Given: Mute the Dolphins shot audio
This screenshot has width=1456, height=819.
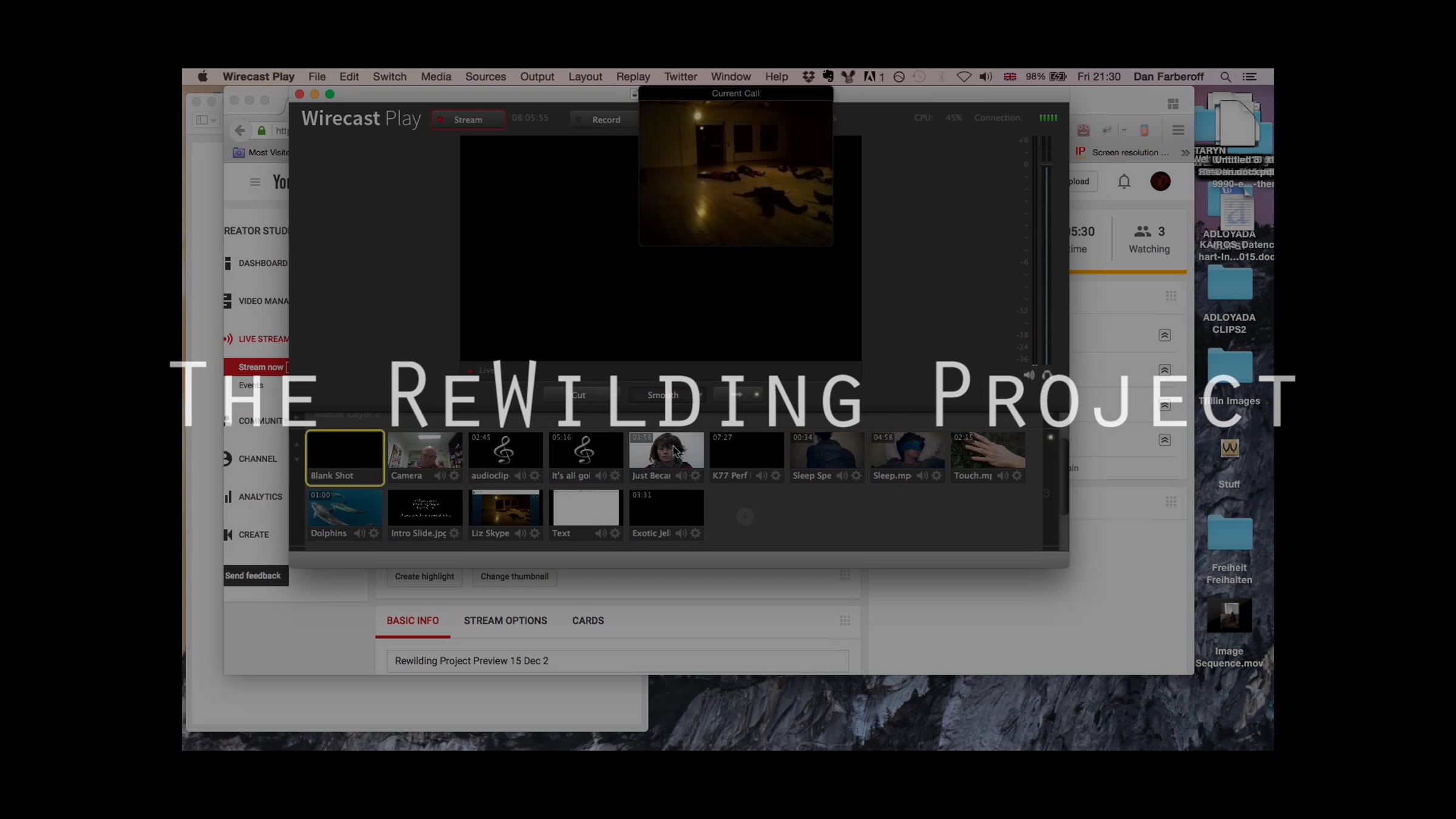Looking at the screenshot, I should (360, 533).
